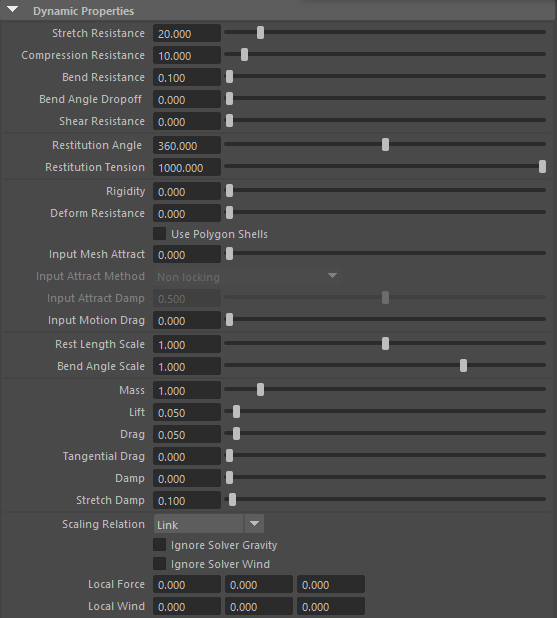Click the Drag slider handle

point(236,434)
